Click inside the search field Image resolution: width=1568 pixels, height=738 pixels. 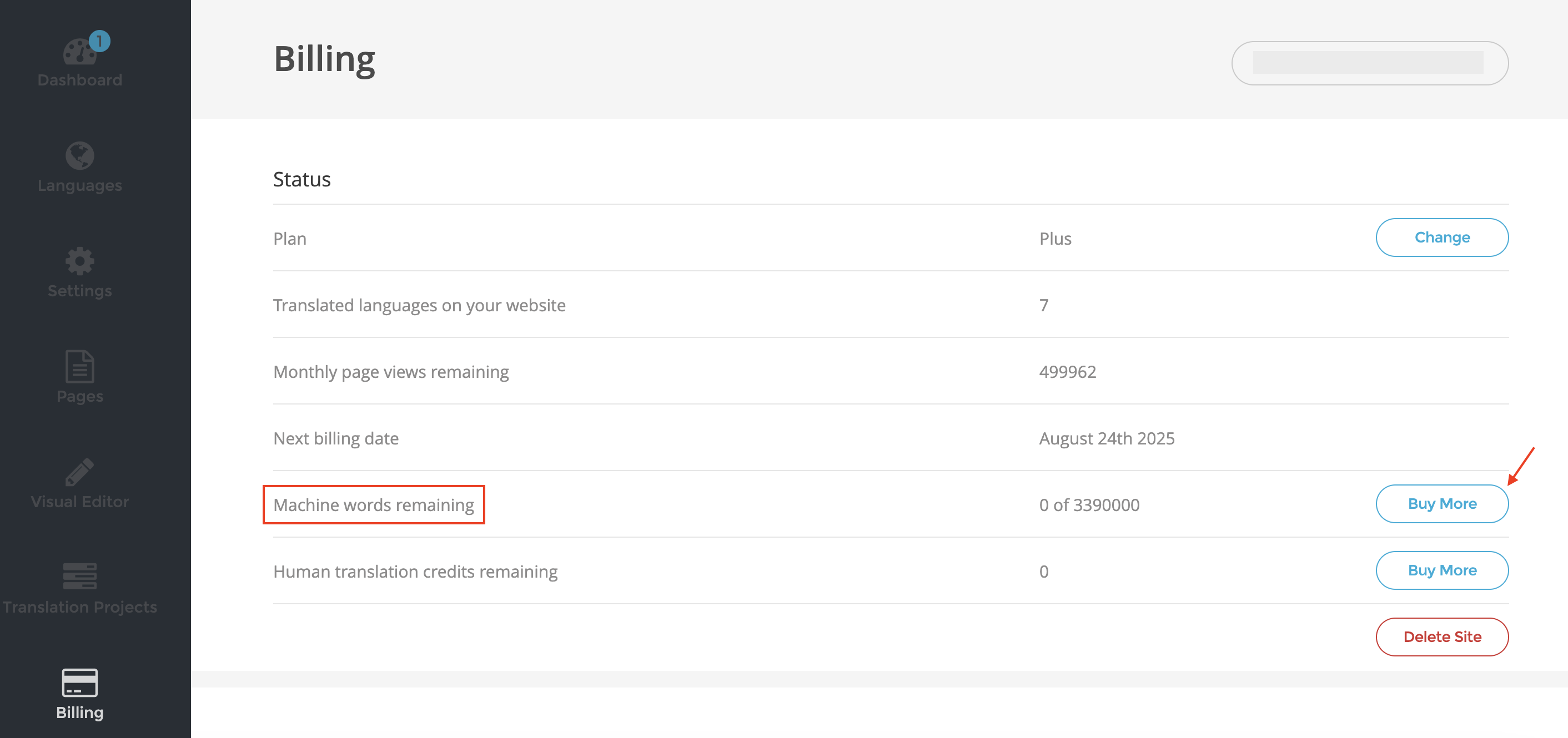point(1370,63)
